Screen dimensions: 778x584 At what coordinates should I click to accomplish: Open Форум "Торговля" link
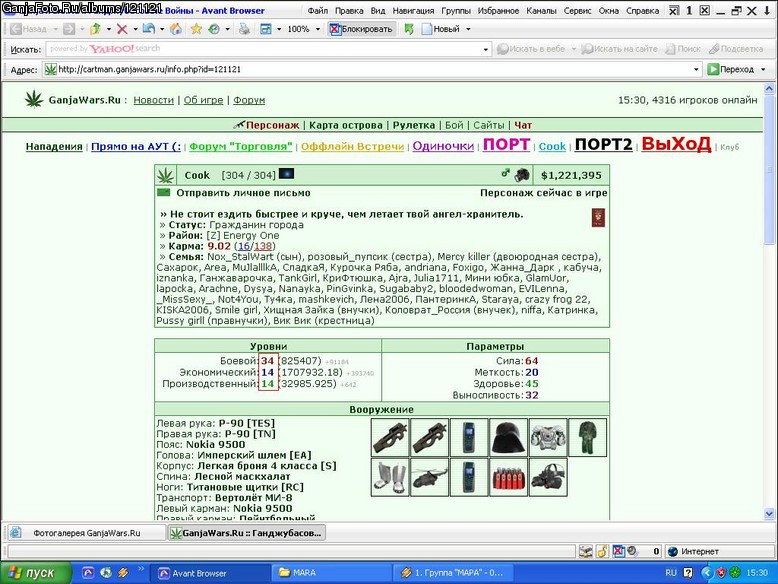tap(241, 146)
